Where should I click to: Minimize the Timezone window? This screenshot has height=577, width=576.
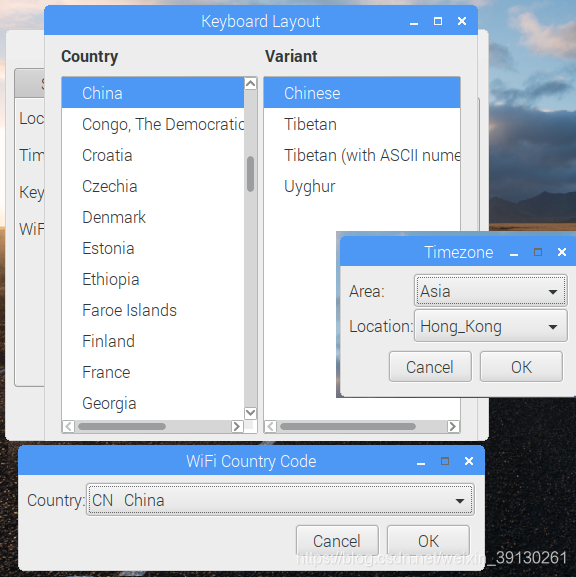514,253
